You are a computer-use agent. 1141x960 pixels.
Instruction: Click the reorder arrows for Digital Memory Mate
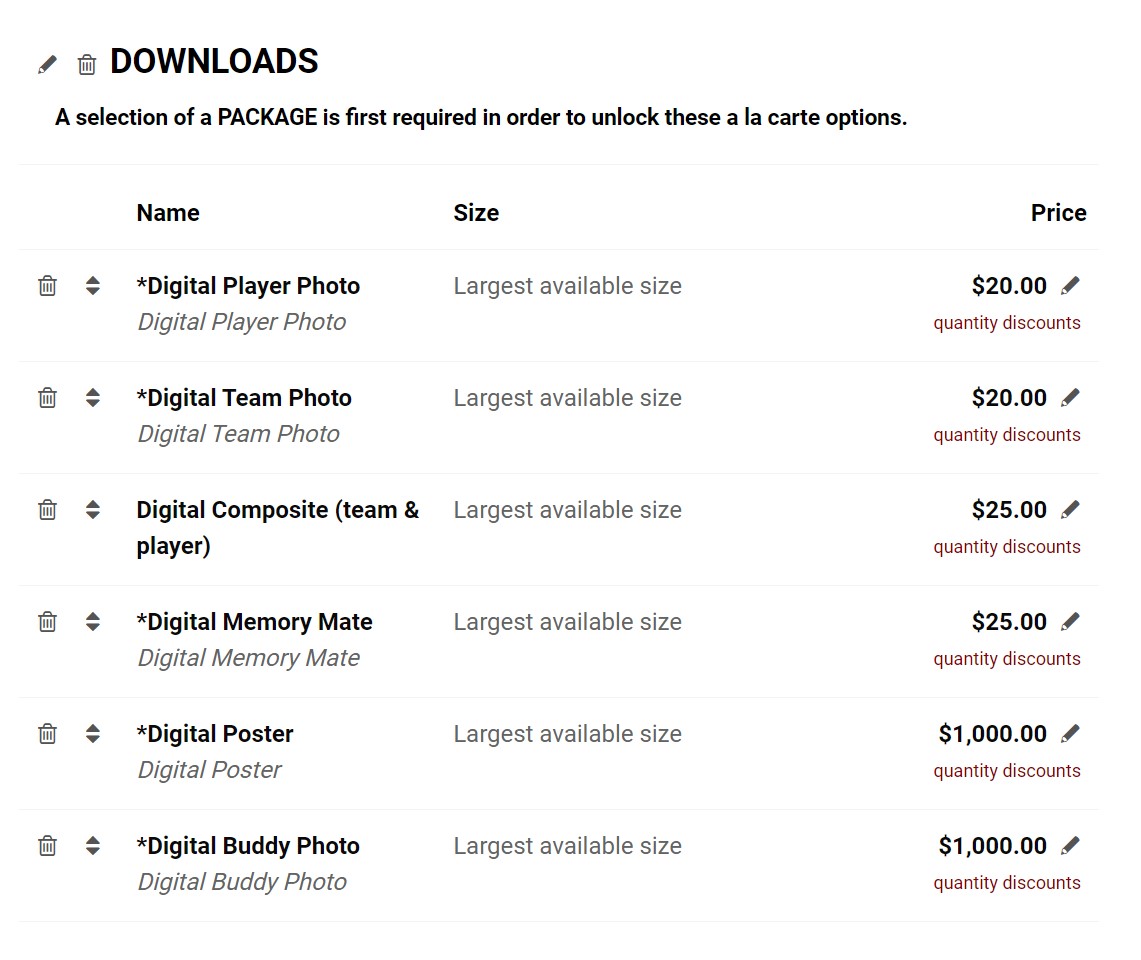click(92, 622)
